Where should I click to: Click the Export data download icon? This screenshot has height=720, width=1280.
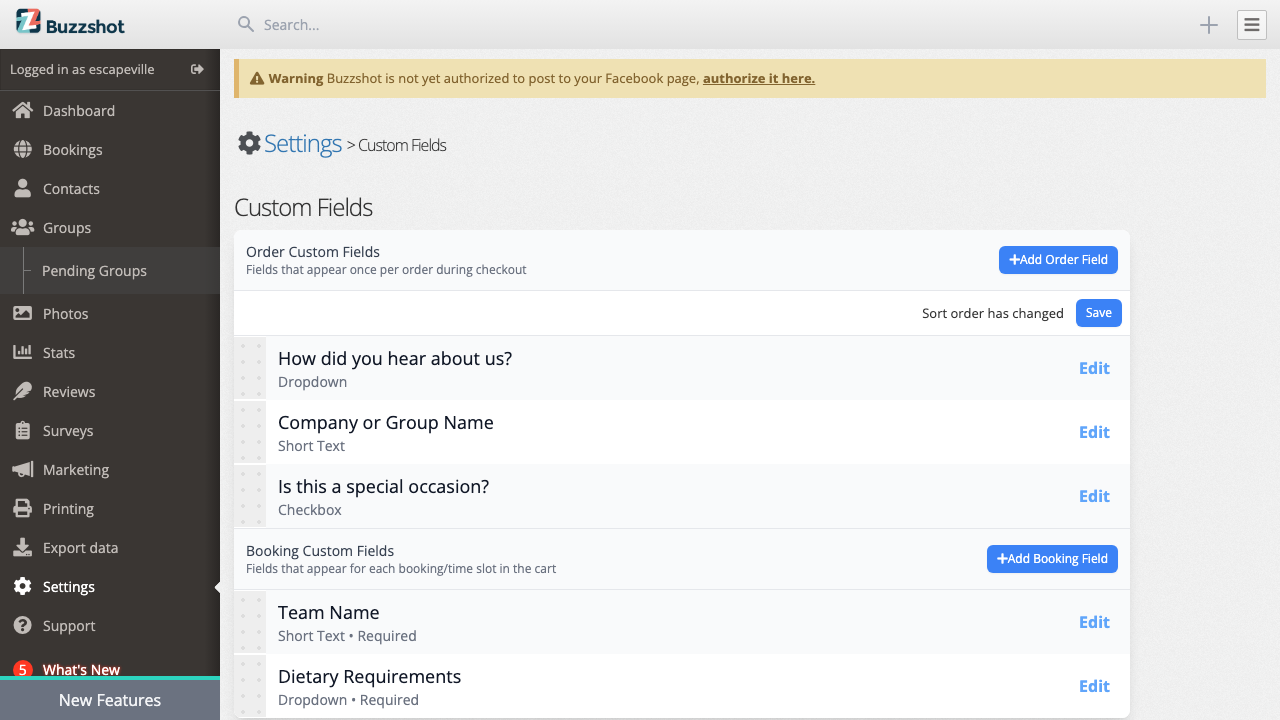(22, 548)
